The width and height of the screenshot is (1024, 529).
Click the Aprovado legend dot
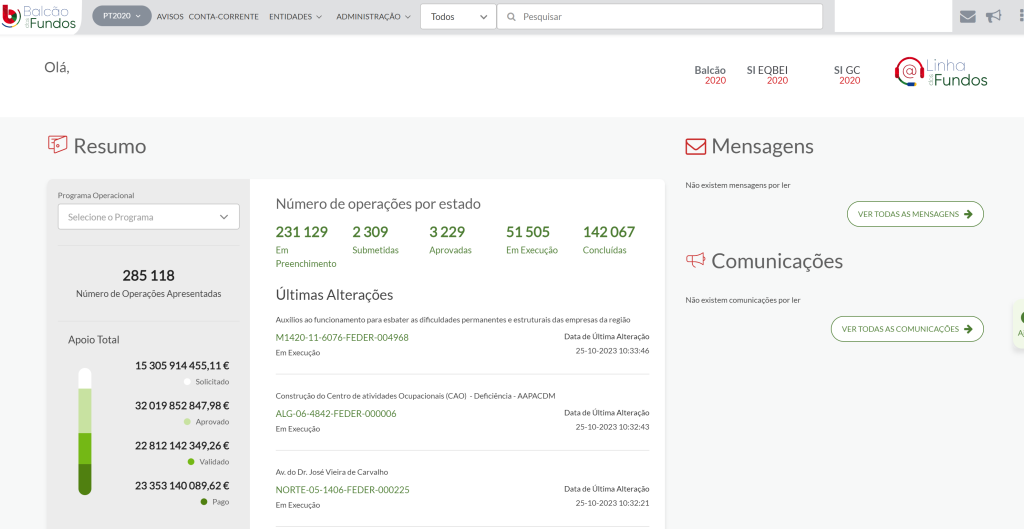point(187,422)
